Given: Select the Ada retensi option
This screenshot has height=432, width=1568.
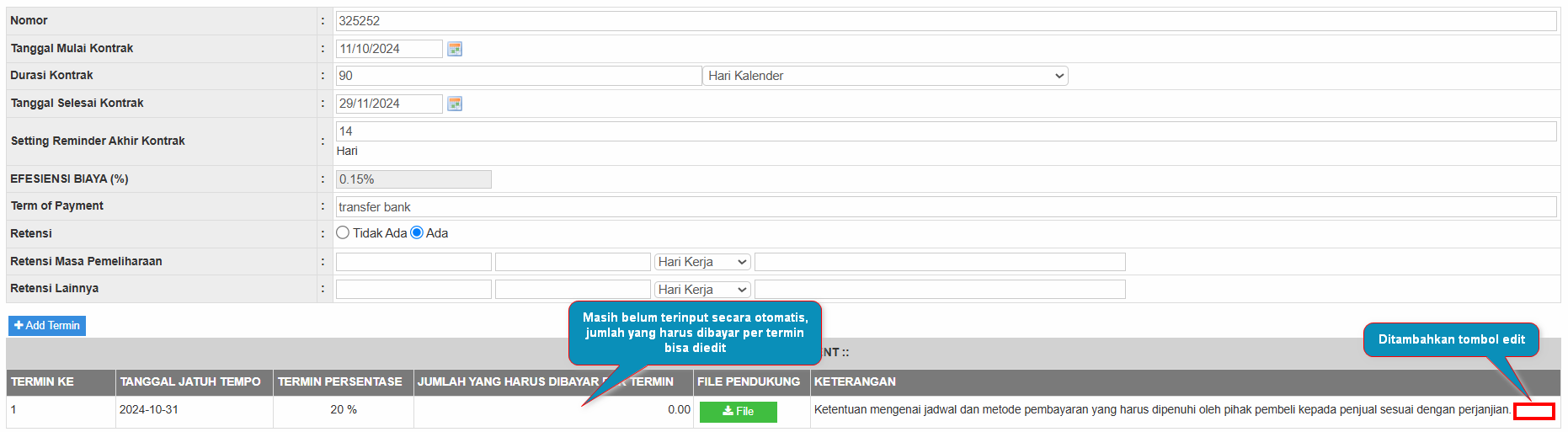Looking at the screenshot, I should [x=417, y=232].
